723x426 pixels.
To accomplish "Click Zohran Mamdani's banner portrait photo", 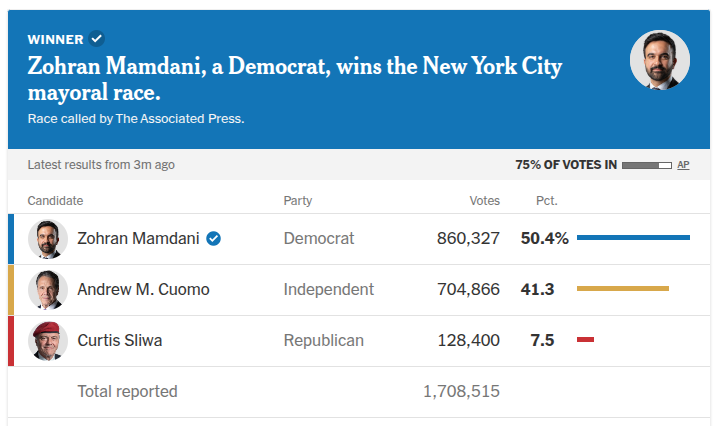I will (659, 60).
